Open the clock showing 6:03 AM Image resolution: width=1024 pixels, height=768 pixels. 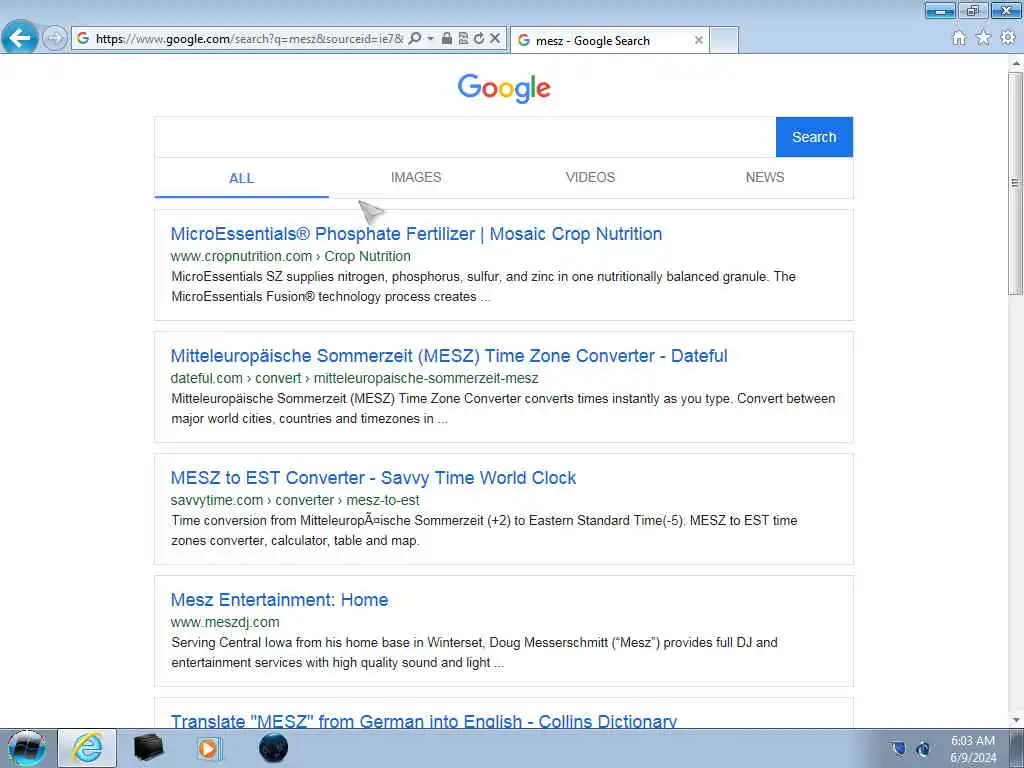(x=973, y=749)
